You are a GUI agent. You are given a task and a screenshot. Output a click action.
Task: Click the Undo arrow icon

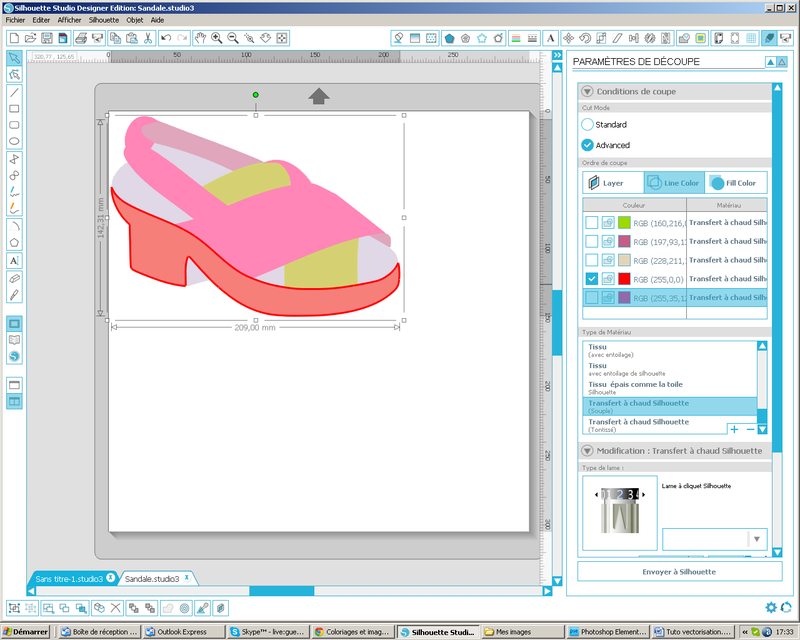[166, 38]
